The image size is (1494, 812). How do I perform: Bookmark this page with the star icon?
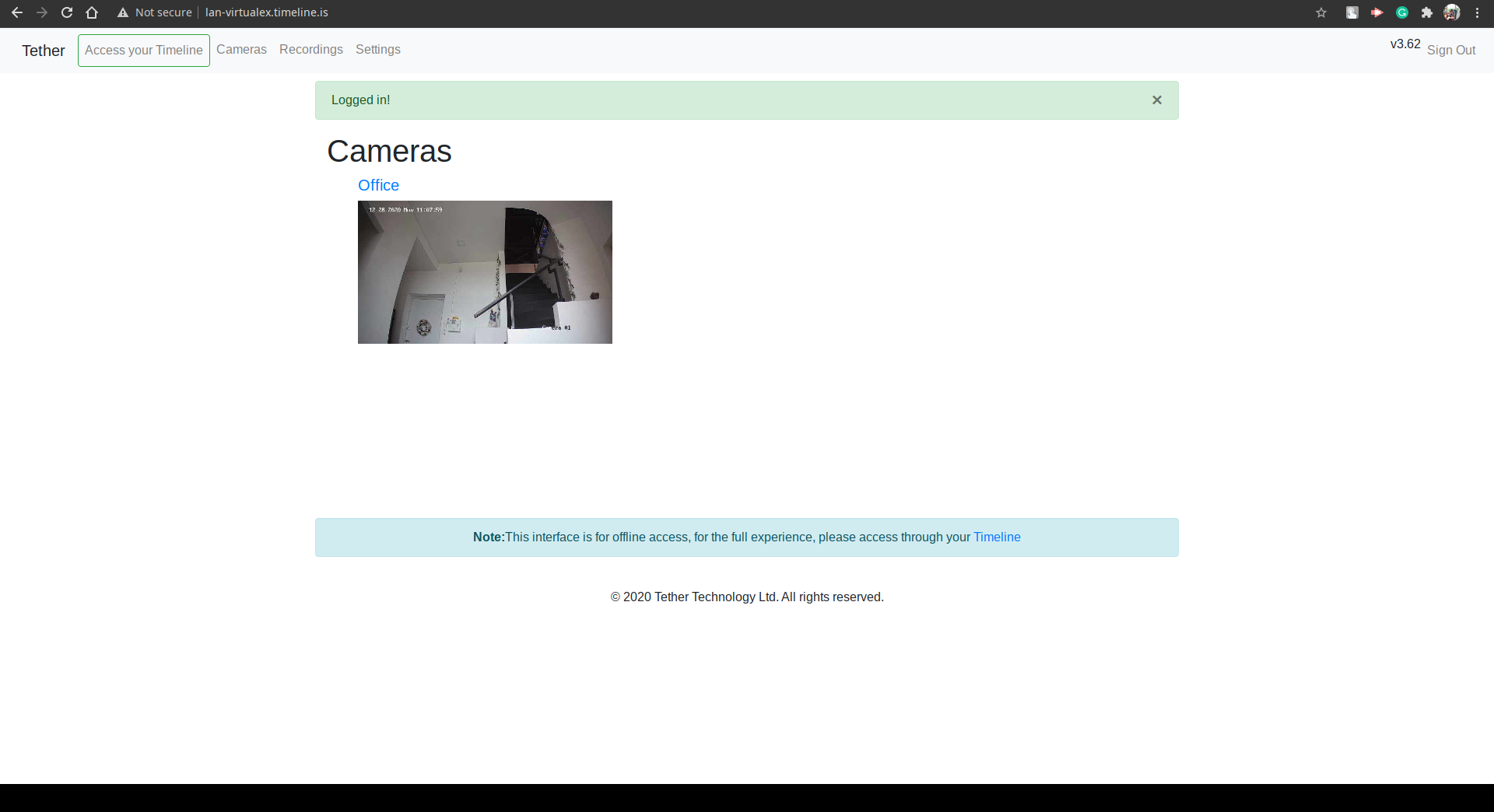pyautogui.click(x=1320, y=12)
